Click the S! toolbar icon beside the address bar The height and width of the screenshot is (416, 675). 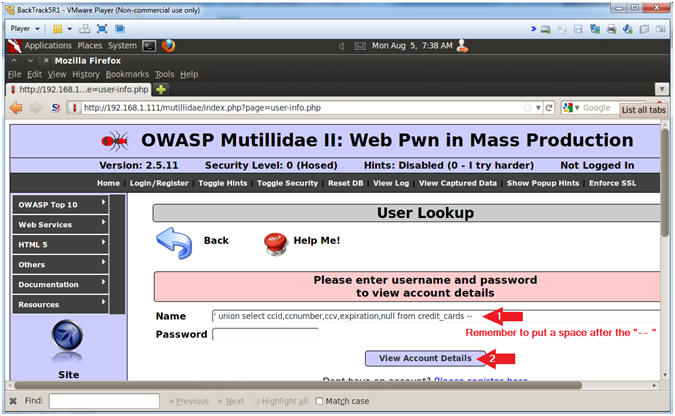tap(56, 108)
